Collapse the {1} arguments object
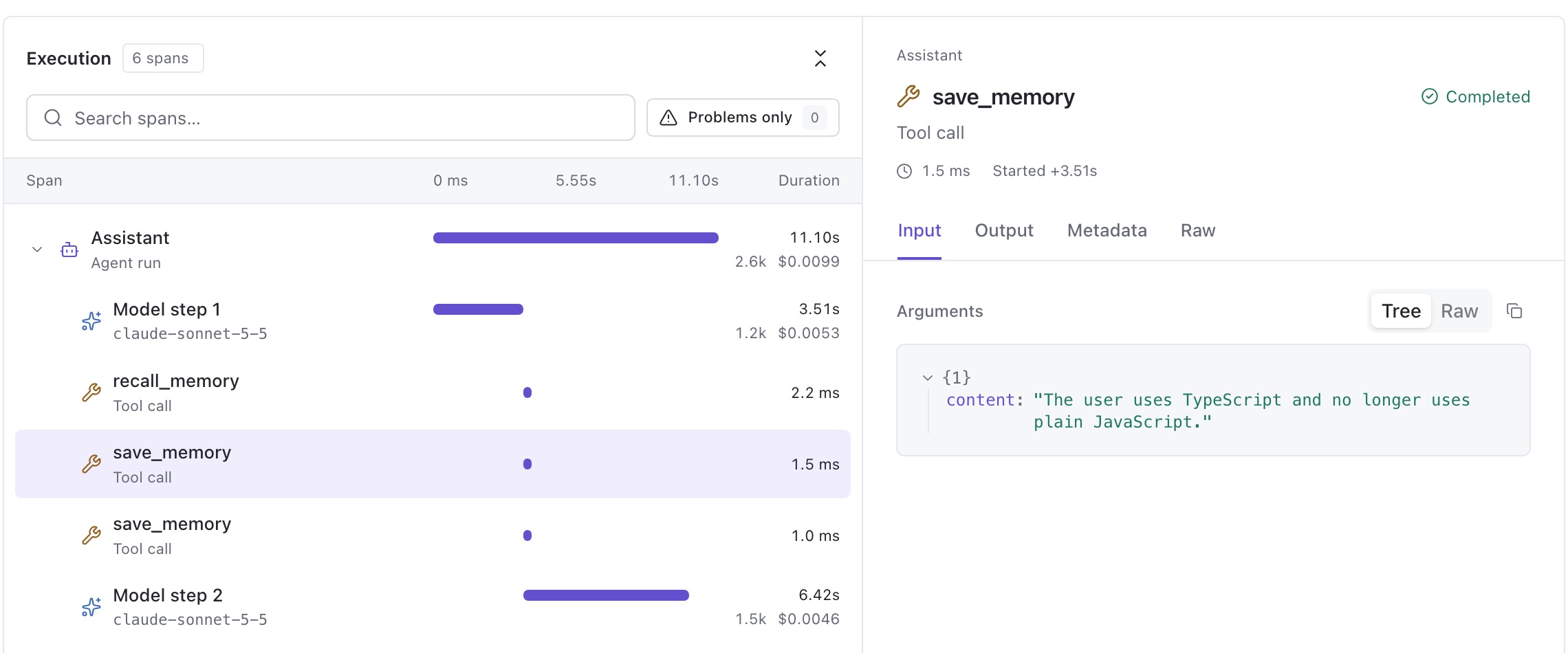The height and width of the screenshot is (653, 1568). [x=927, y=377]
